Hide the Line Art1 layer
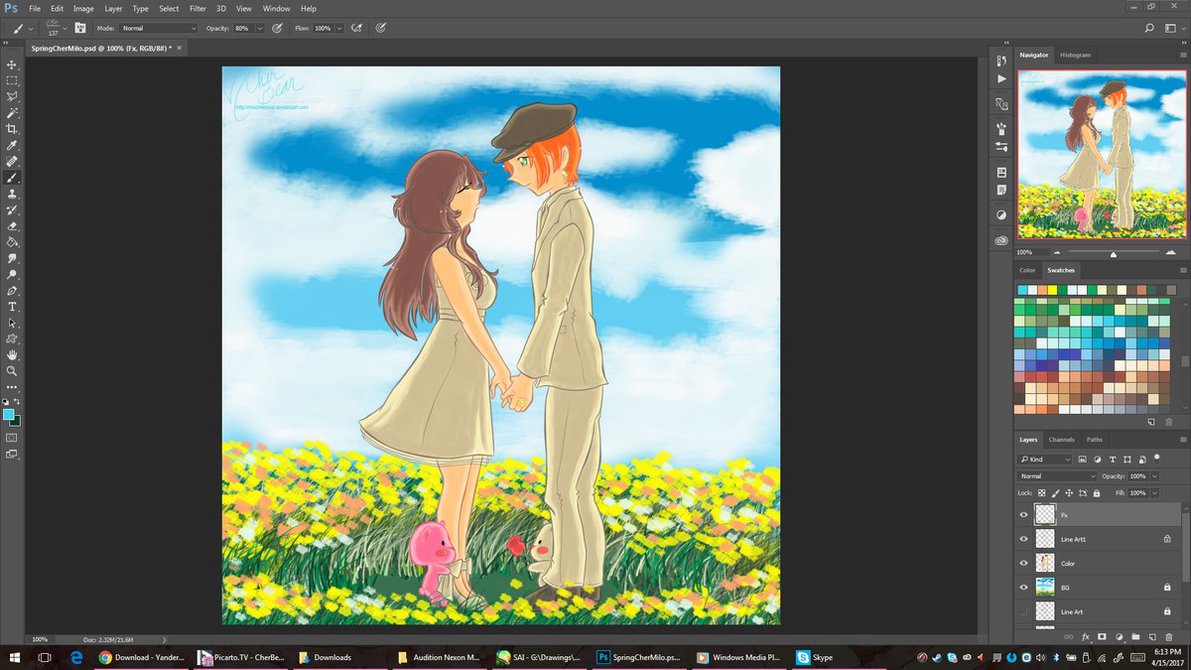This screenshot has width=1191, height=670. [1024, 539]
